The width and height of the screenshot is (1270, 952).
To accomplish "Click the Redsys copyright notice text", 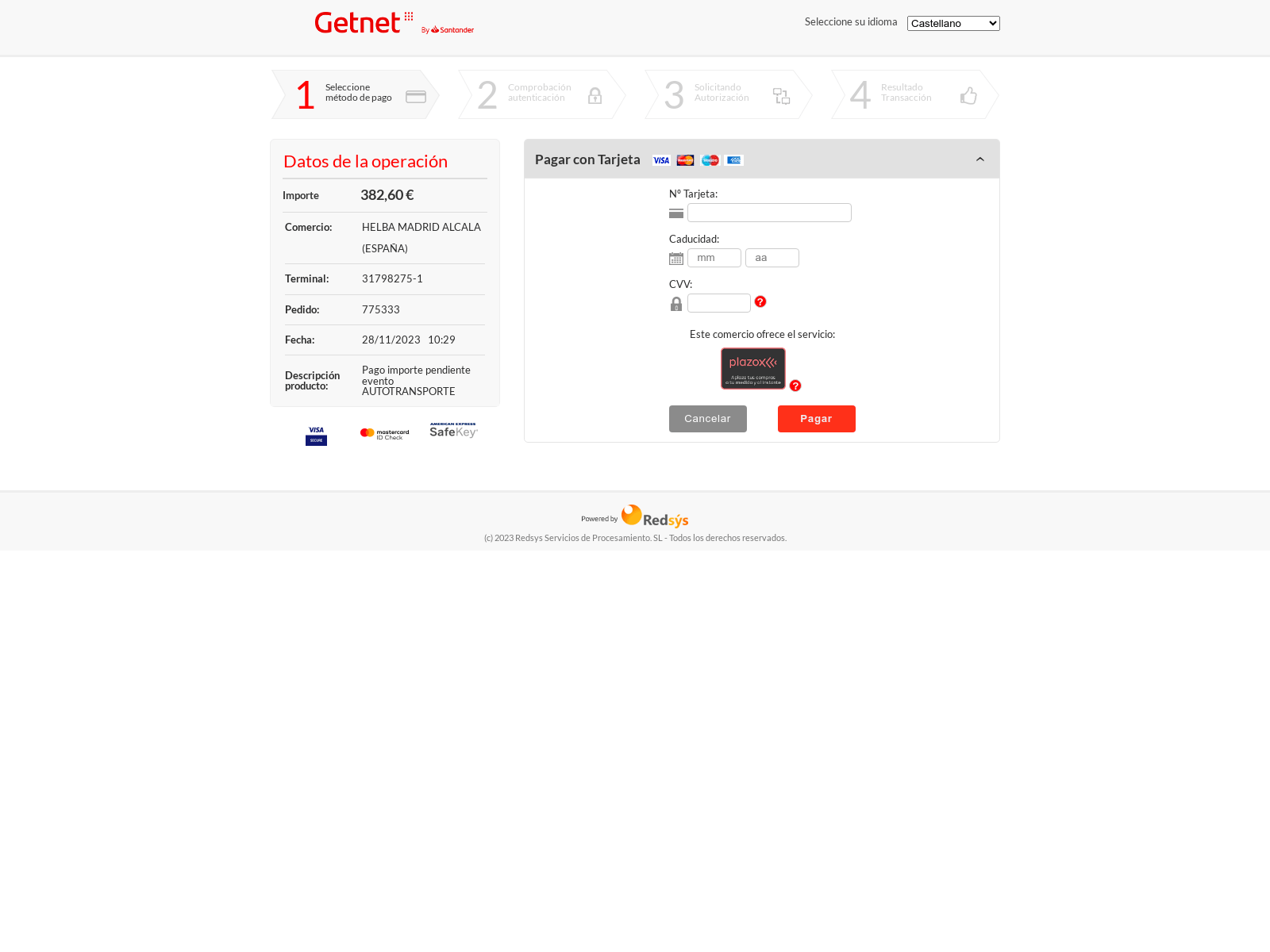I will coord(635,538).
